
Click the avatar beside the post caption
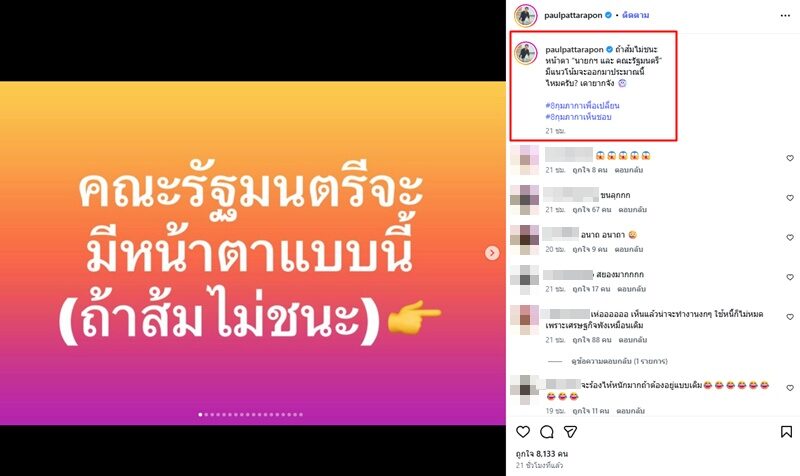pyautogui.click(x=526, y=53)
